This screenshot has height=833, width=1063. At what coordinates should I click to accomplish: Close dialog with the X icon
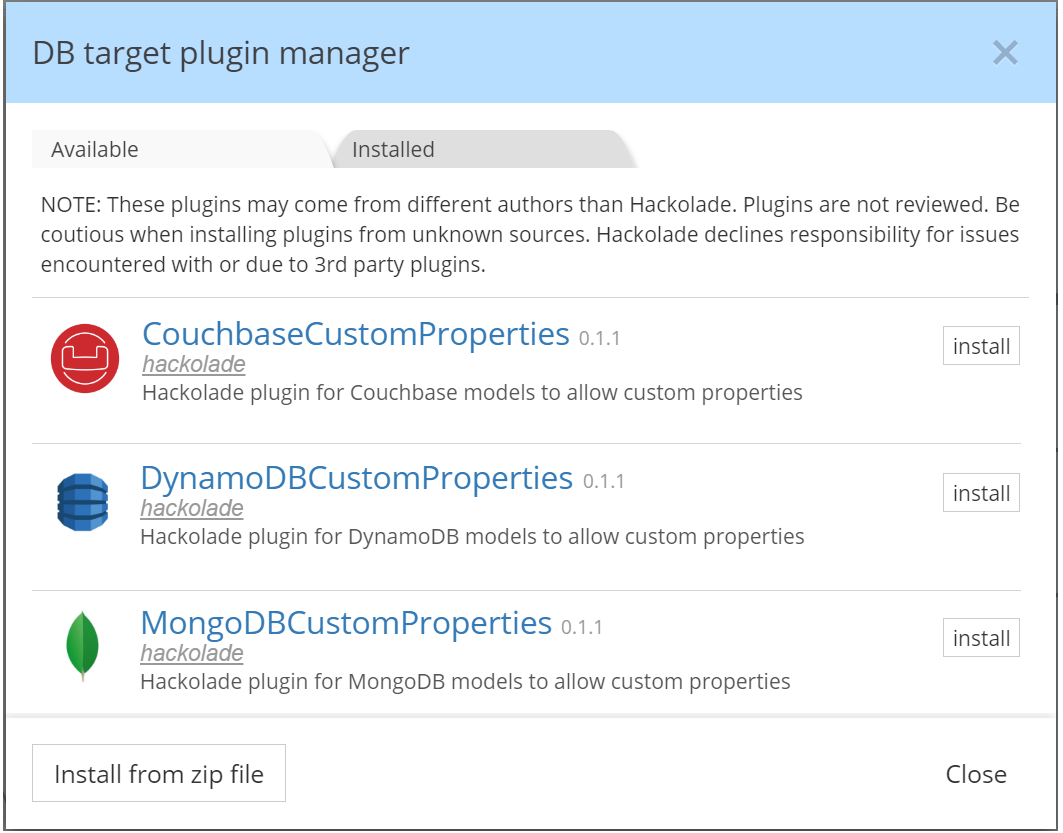click(1005, 53)
